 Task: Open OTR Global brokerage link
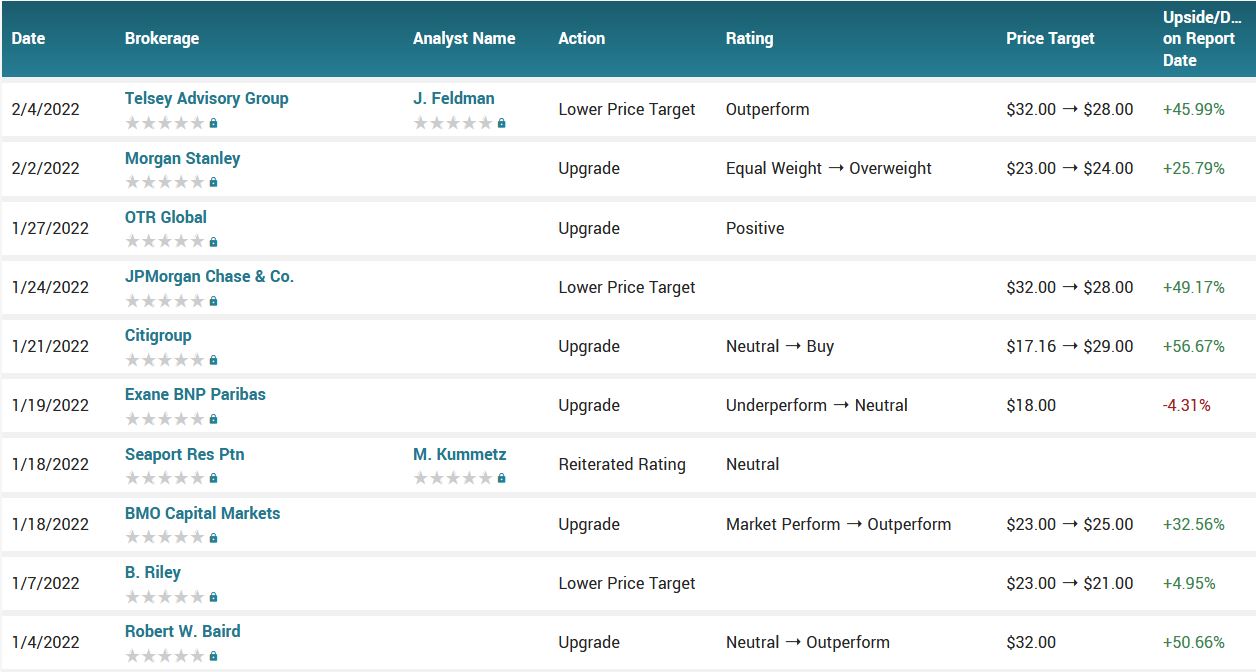(x=166, y=217)
